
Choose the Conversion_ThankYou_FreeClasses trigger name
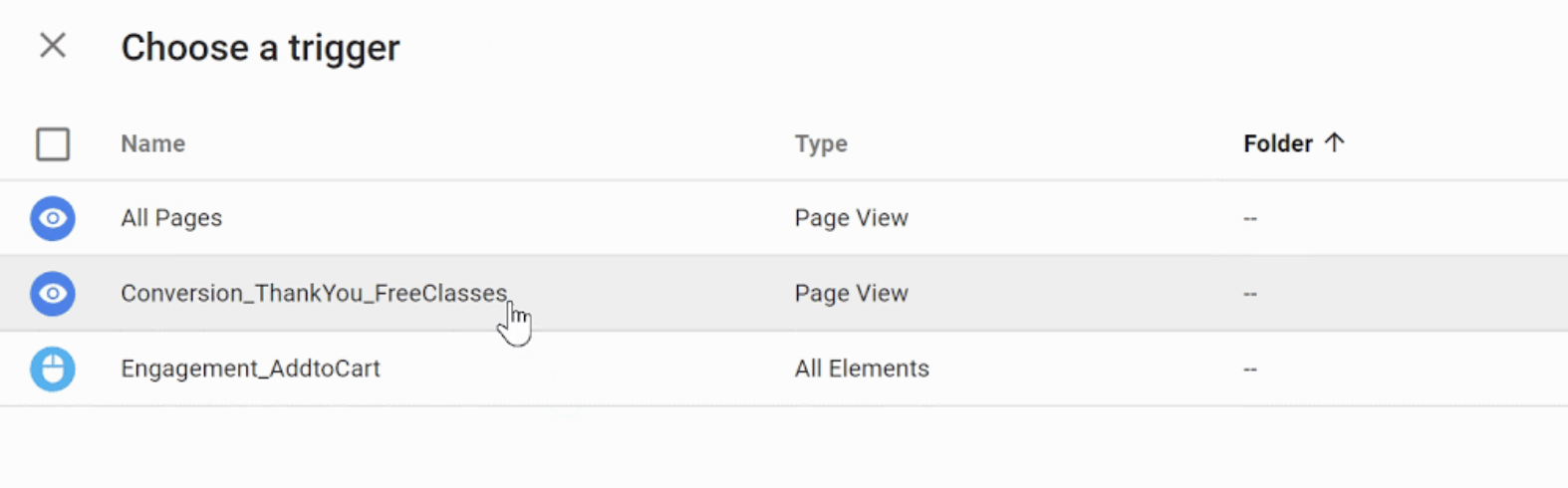click(314, 294)
